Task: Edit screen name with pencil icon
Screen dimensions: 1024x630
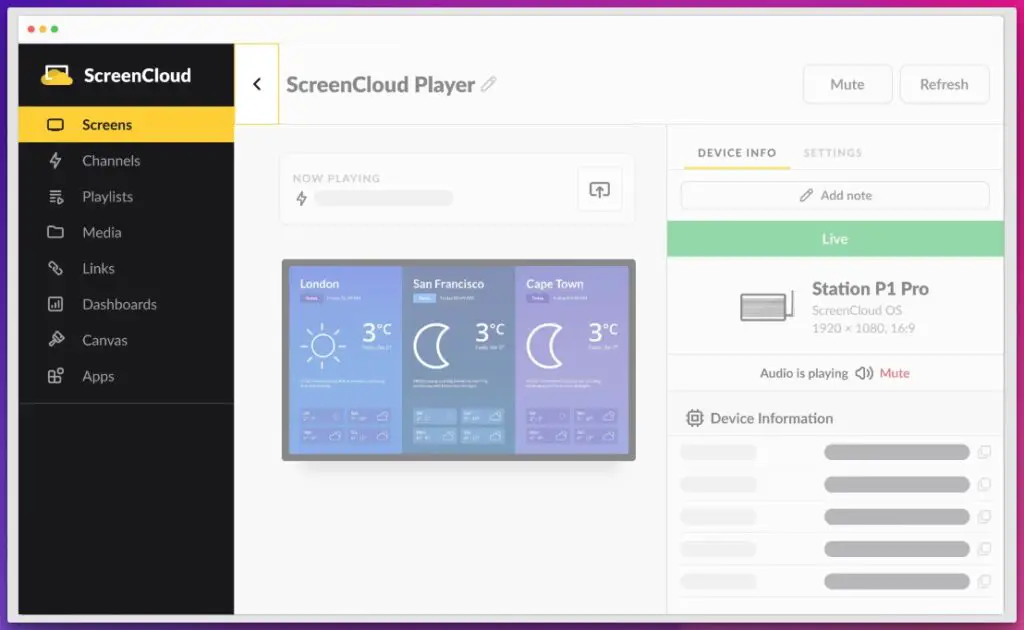Action: (488, 84)
